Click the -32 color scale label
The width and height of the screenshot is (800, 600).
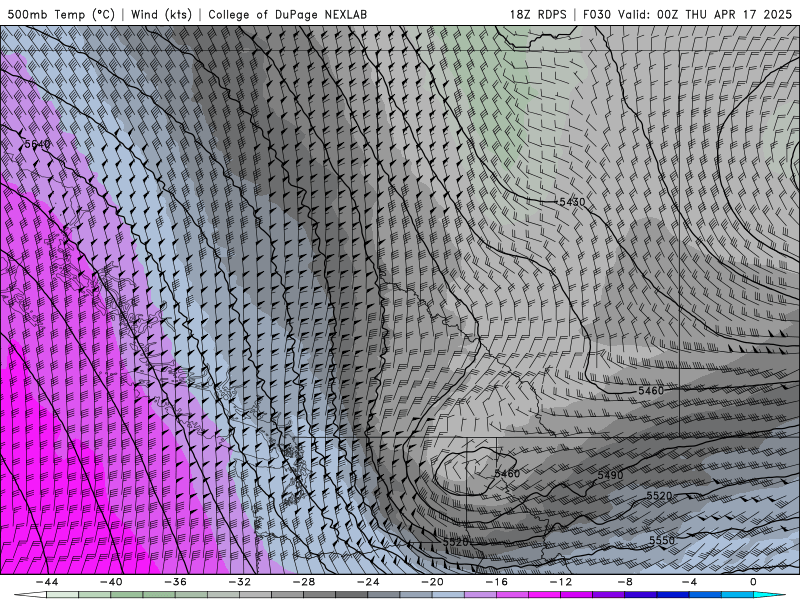[240, 582]
